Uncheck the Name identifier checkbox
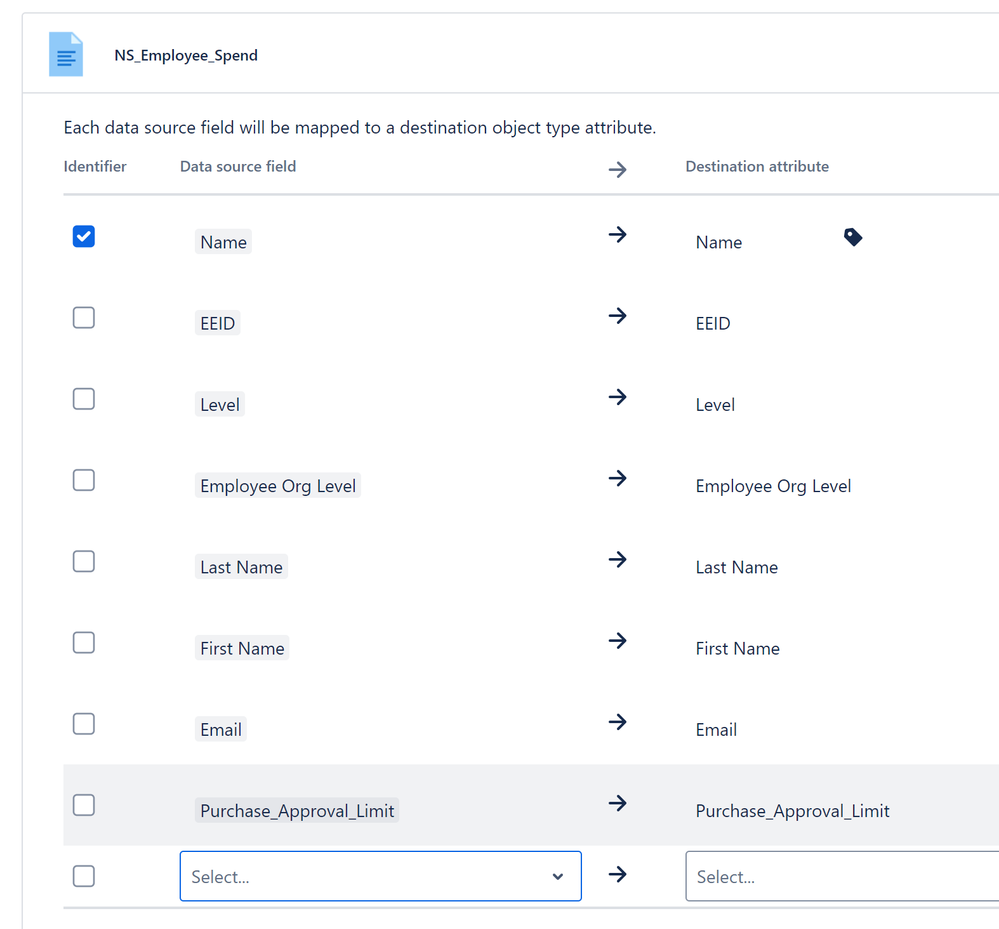The image size is (999, 929). tap(84, 237)
